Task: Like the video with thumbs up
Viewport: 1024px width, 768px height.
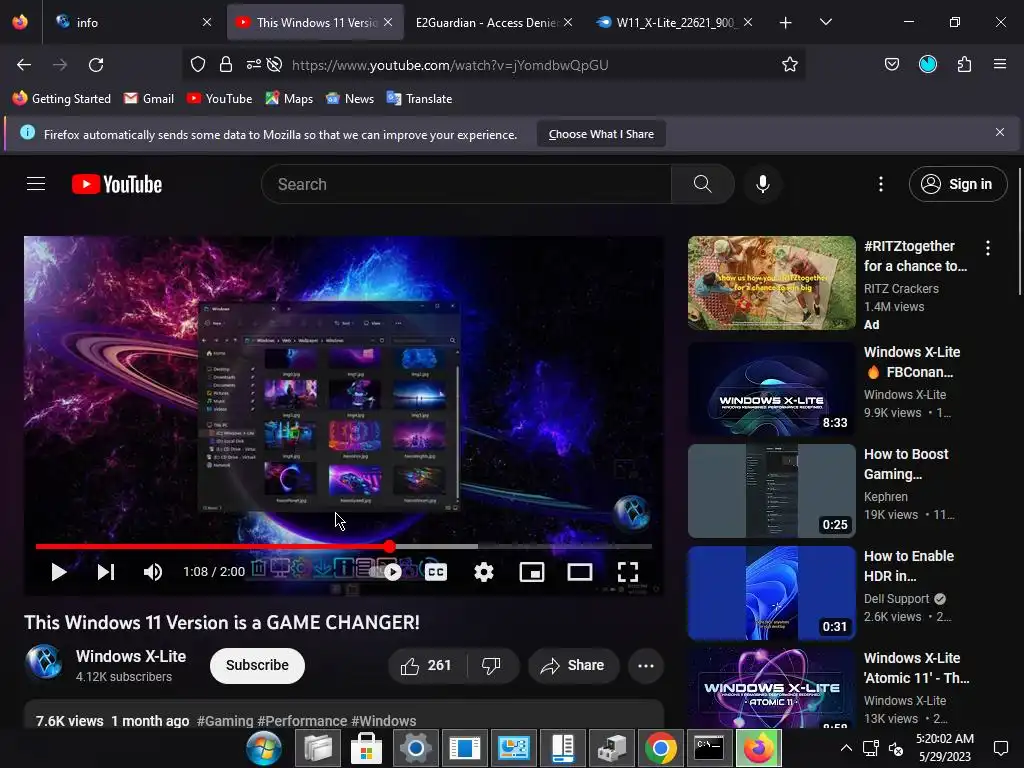Action: click(x=427, y=665)
